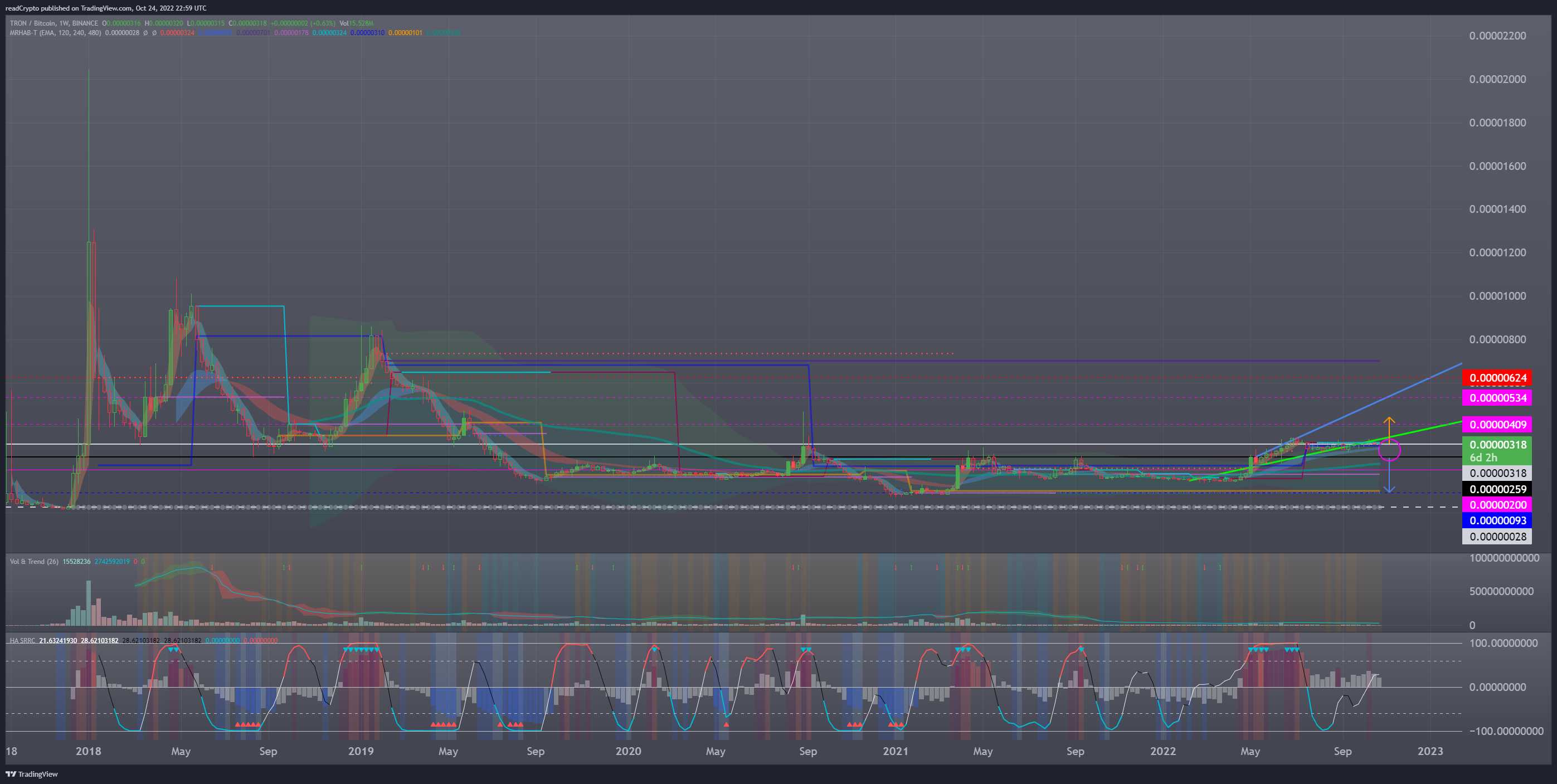The height and width of the screenshot is (784, 1557).
Task: Click the magenta 0.00000200 price label
Action: click(x=1497, y=505)
